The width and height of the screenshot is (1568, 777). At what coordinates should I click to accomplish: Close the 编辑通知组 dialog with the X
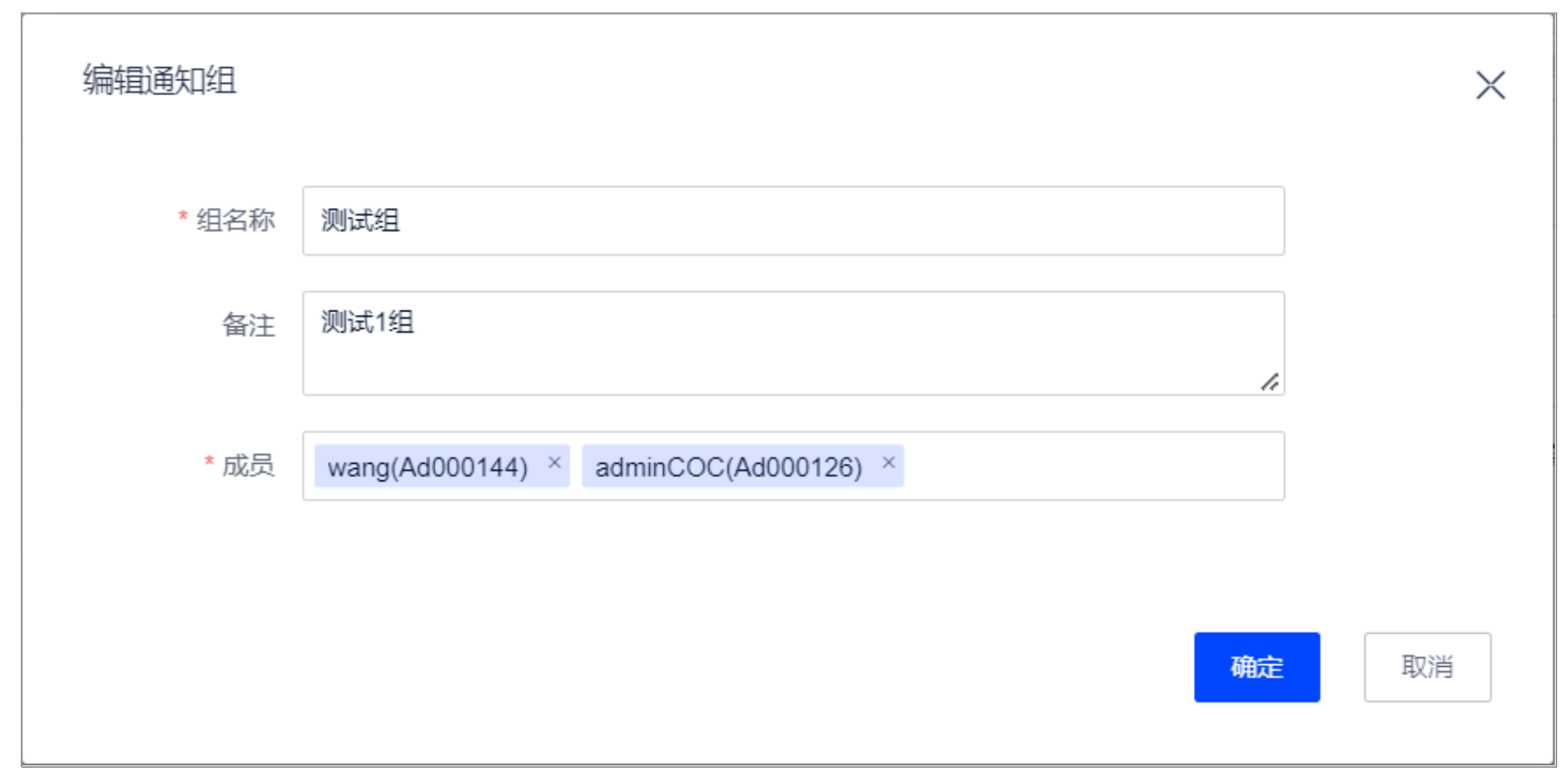click(x=1490, y=84)
